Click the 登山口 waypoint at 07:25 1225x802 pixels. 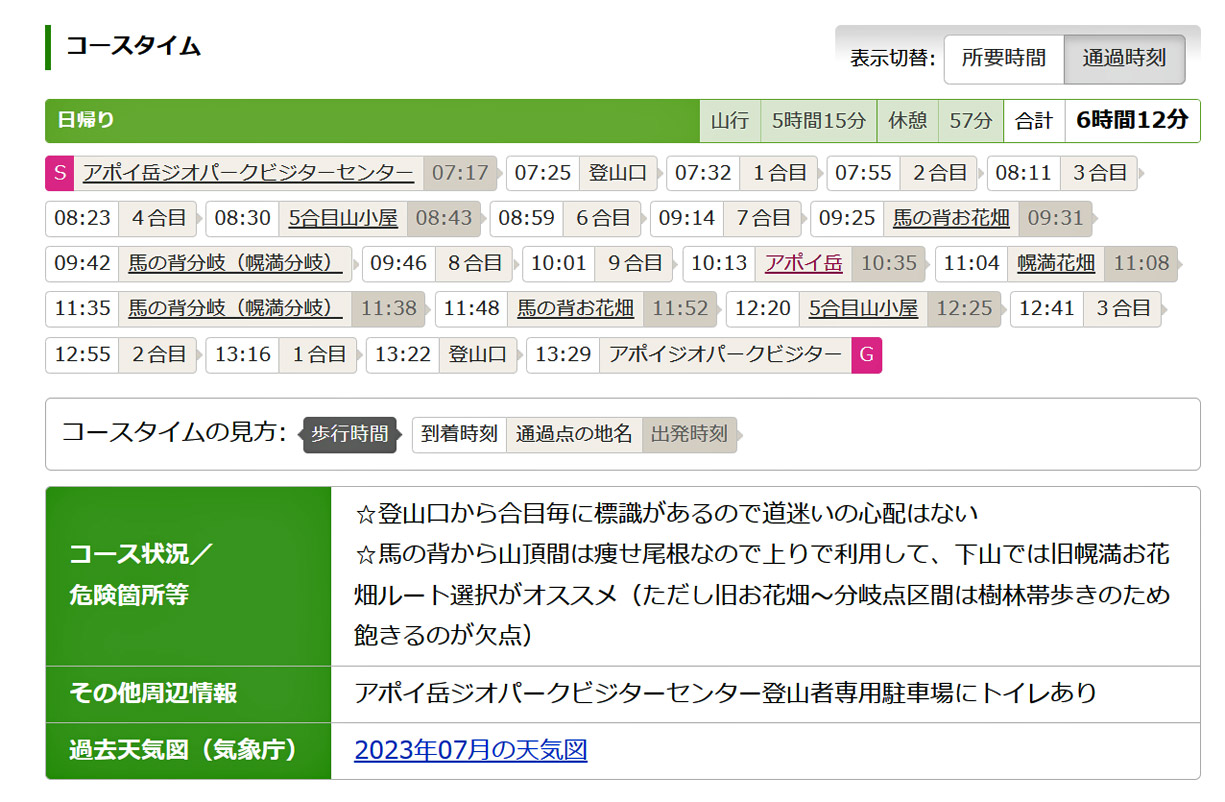(x=617, y=173)
